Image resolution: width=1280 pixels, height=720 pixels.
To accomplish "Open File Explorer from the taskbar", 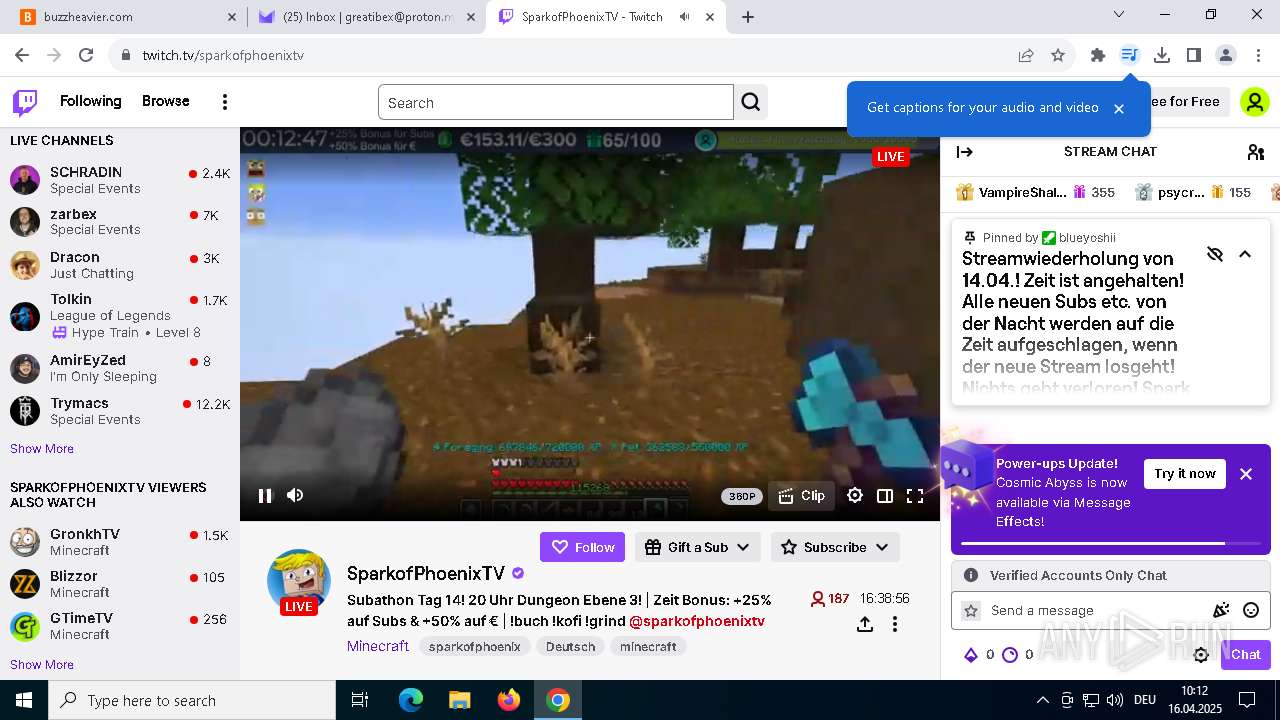I will click(x=459, y=700).
